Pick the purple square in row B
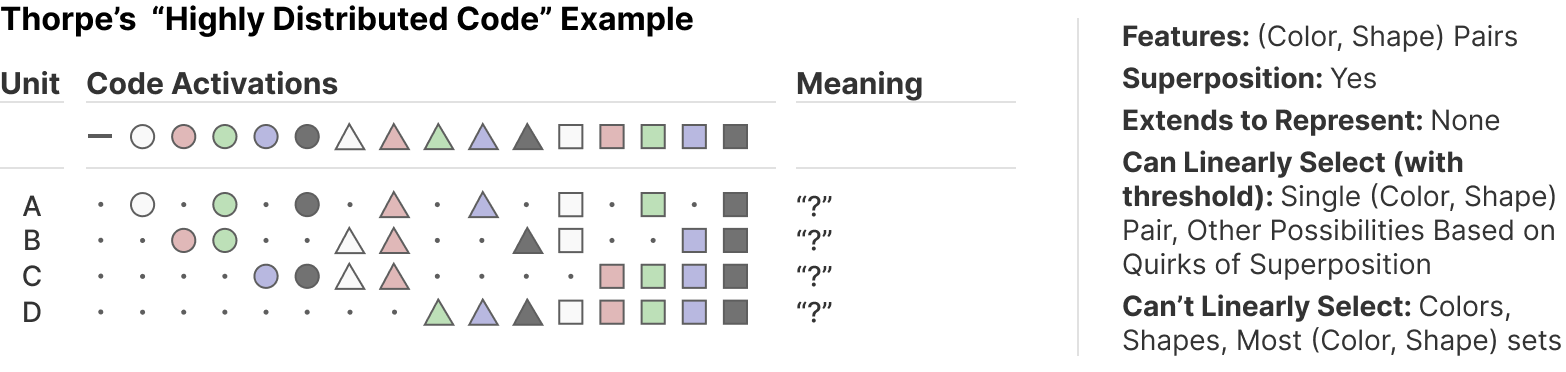Viewport: 1566px width, 372px height. coord(694,240)
